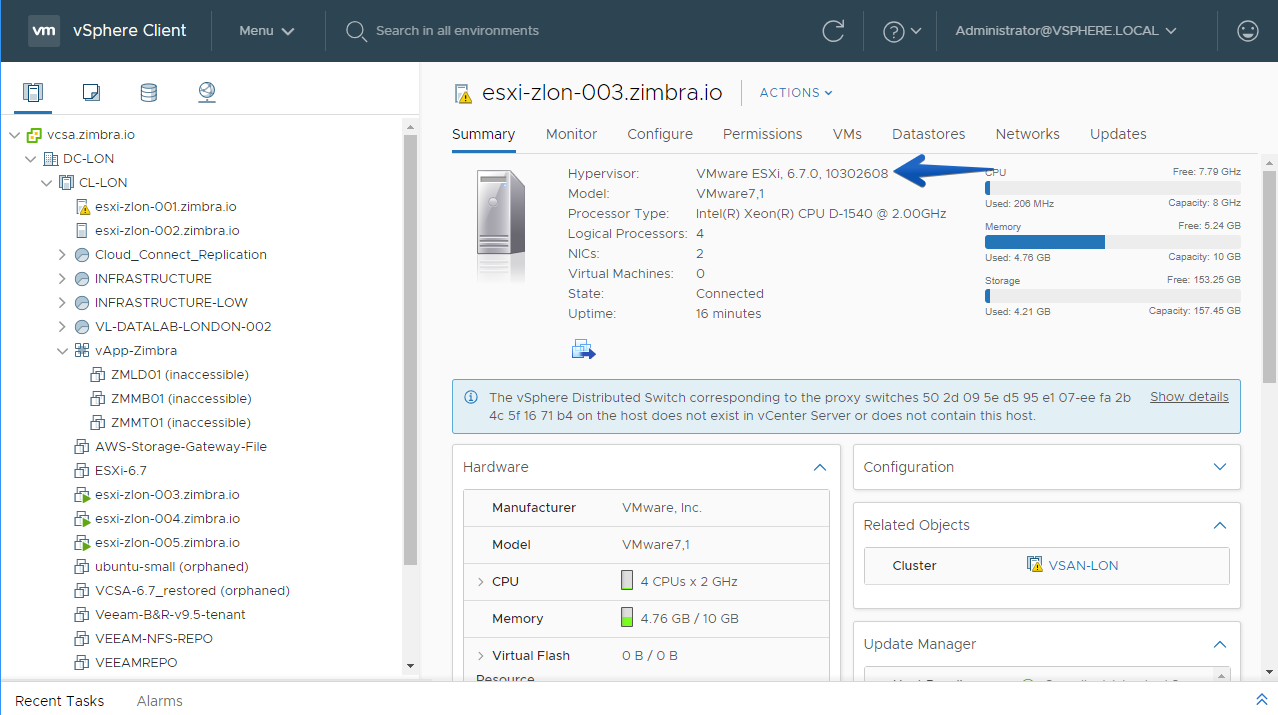
Task: Expand the CPU hardware row
Action: [x=481, y=582]
